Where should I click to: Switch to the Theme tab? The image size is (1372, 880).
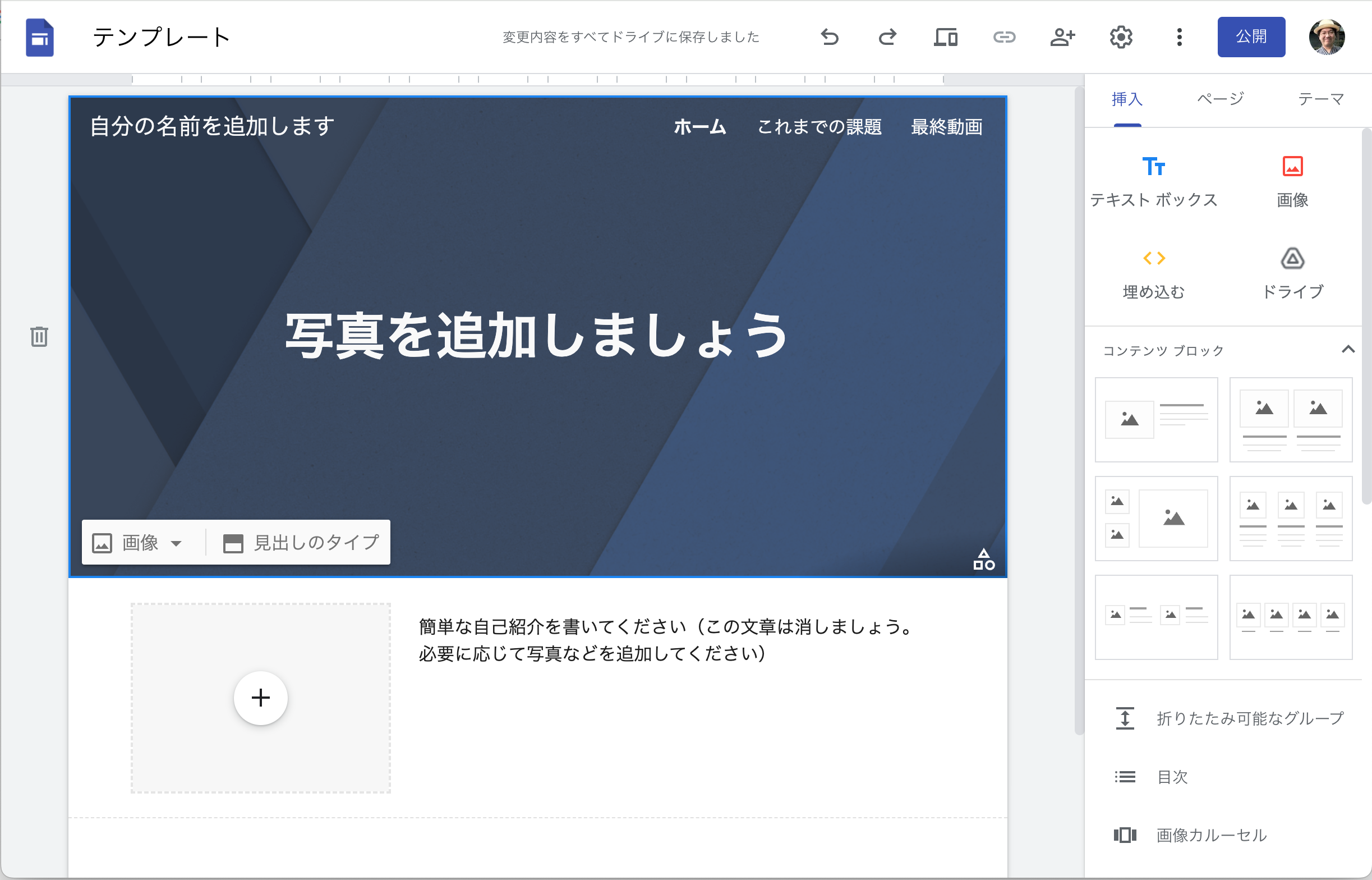tap(1320, 99)
